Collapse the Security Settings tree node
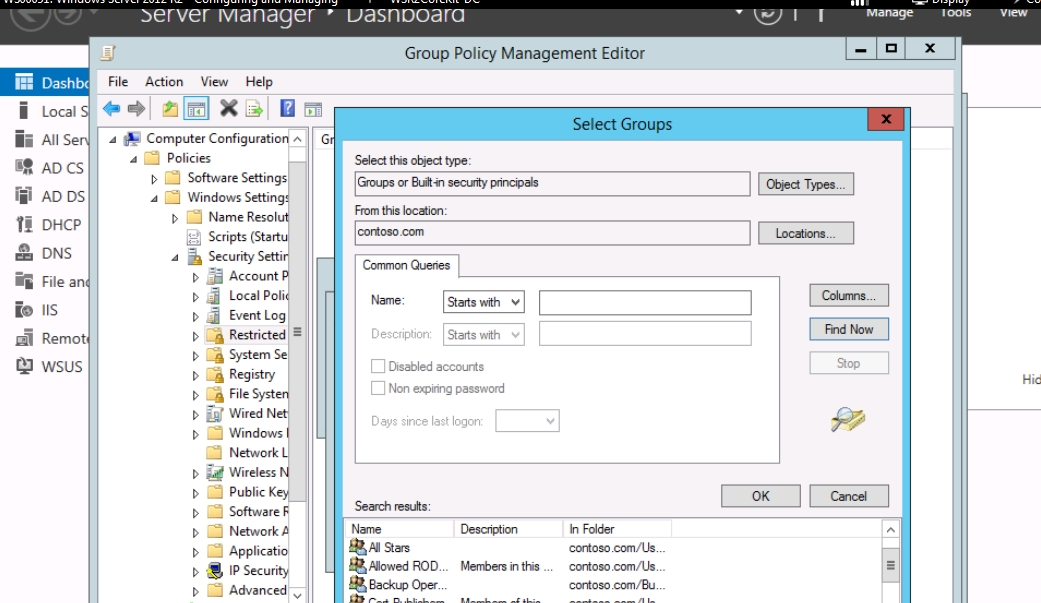1041x603 pixels. [176, 257]
